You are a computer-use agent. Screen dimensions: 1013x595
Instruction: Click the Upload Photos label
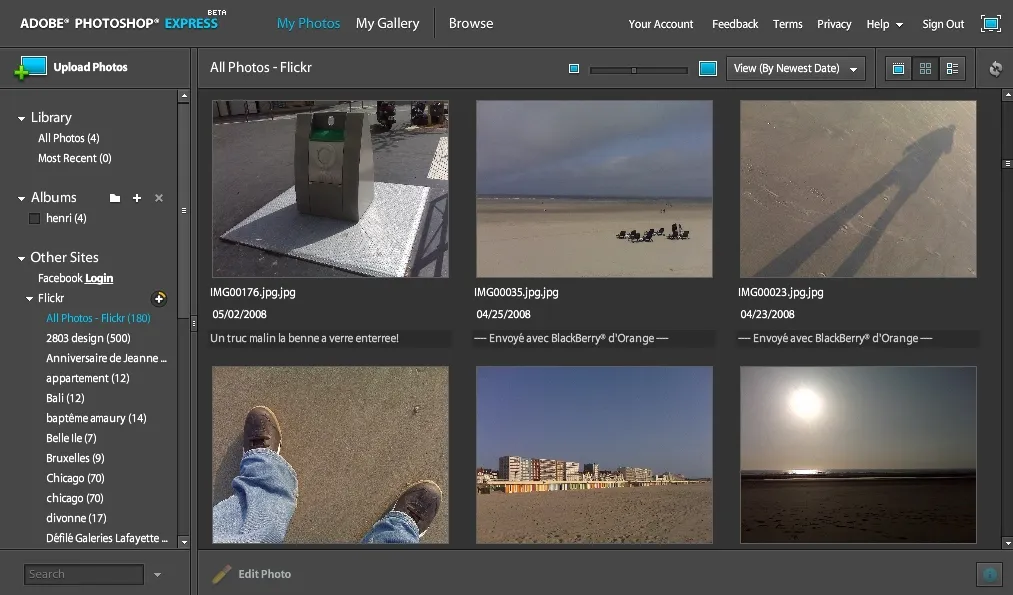pos(90,67)
